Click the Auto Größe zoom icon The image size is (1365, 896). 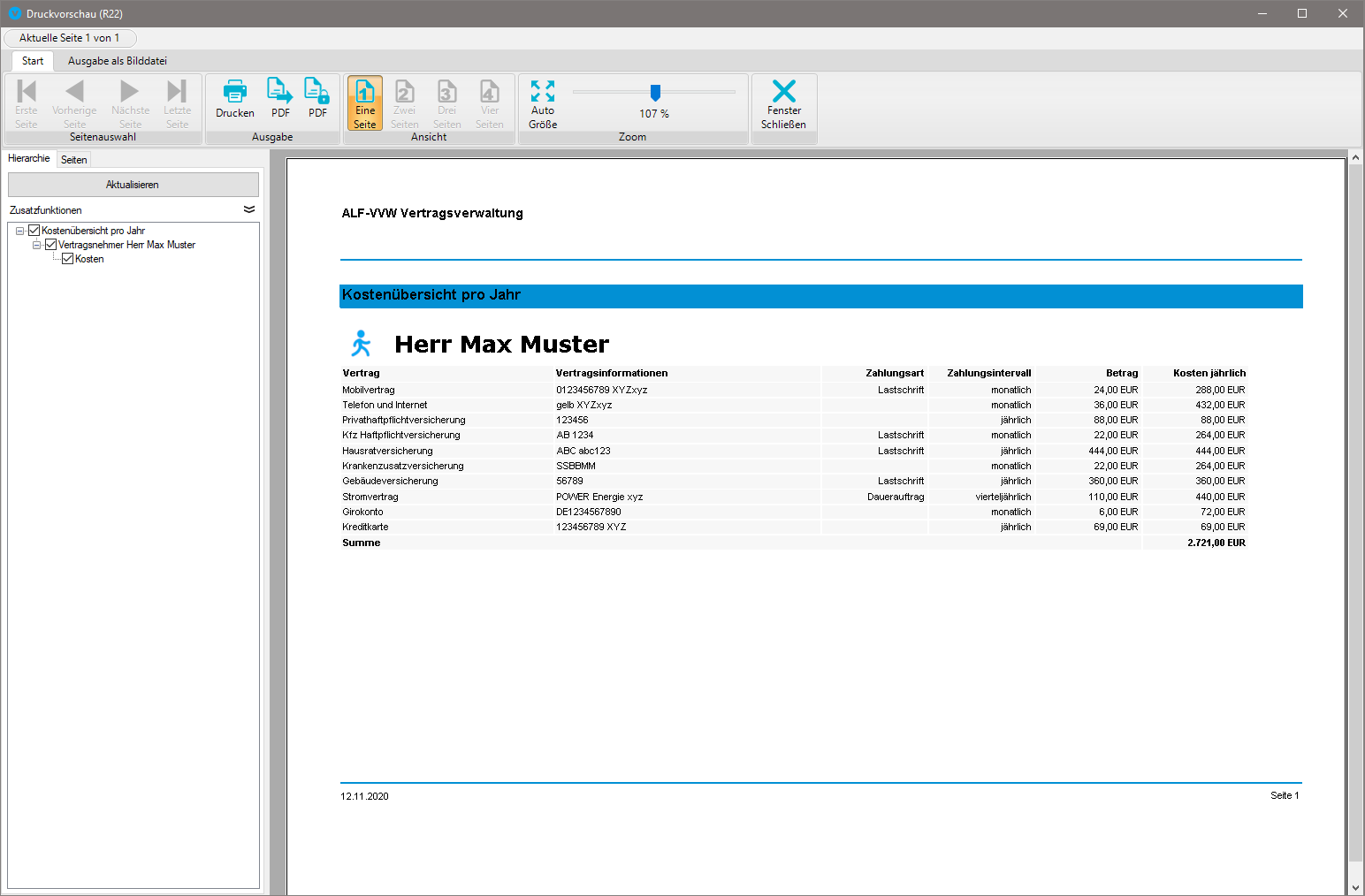tap(543, 92)
